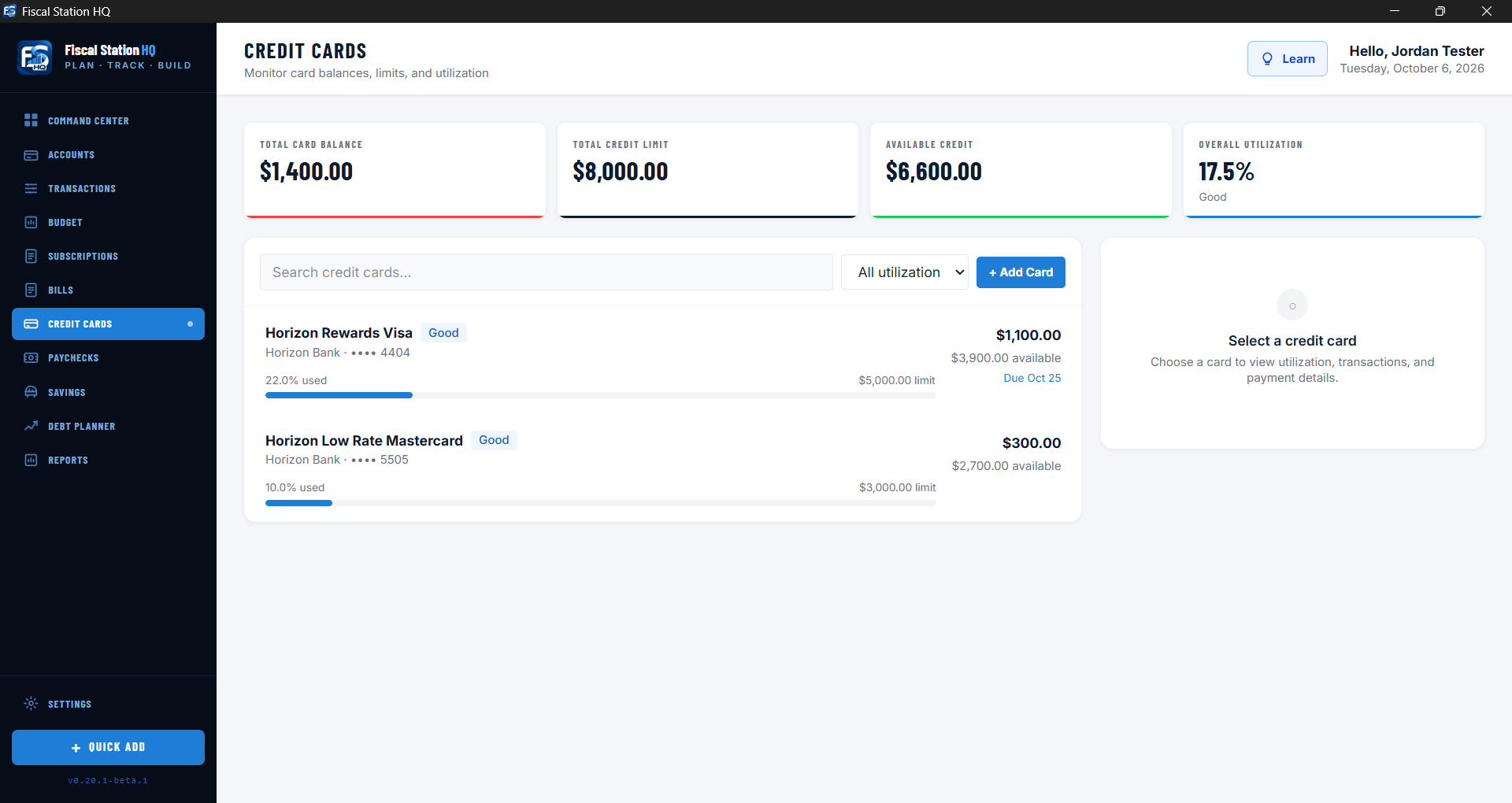Screen dimensions: 1512x803
Task: Click the Command Center grid icon
Action: [31, 120]
